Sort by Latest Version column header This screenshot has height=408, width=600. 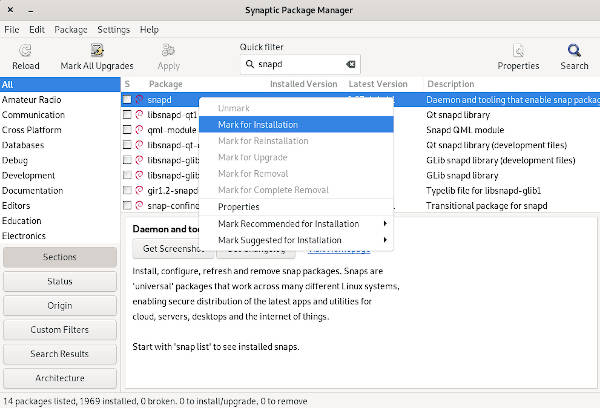coord(378,84)
